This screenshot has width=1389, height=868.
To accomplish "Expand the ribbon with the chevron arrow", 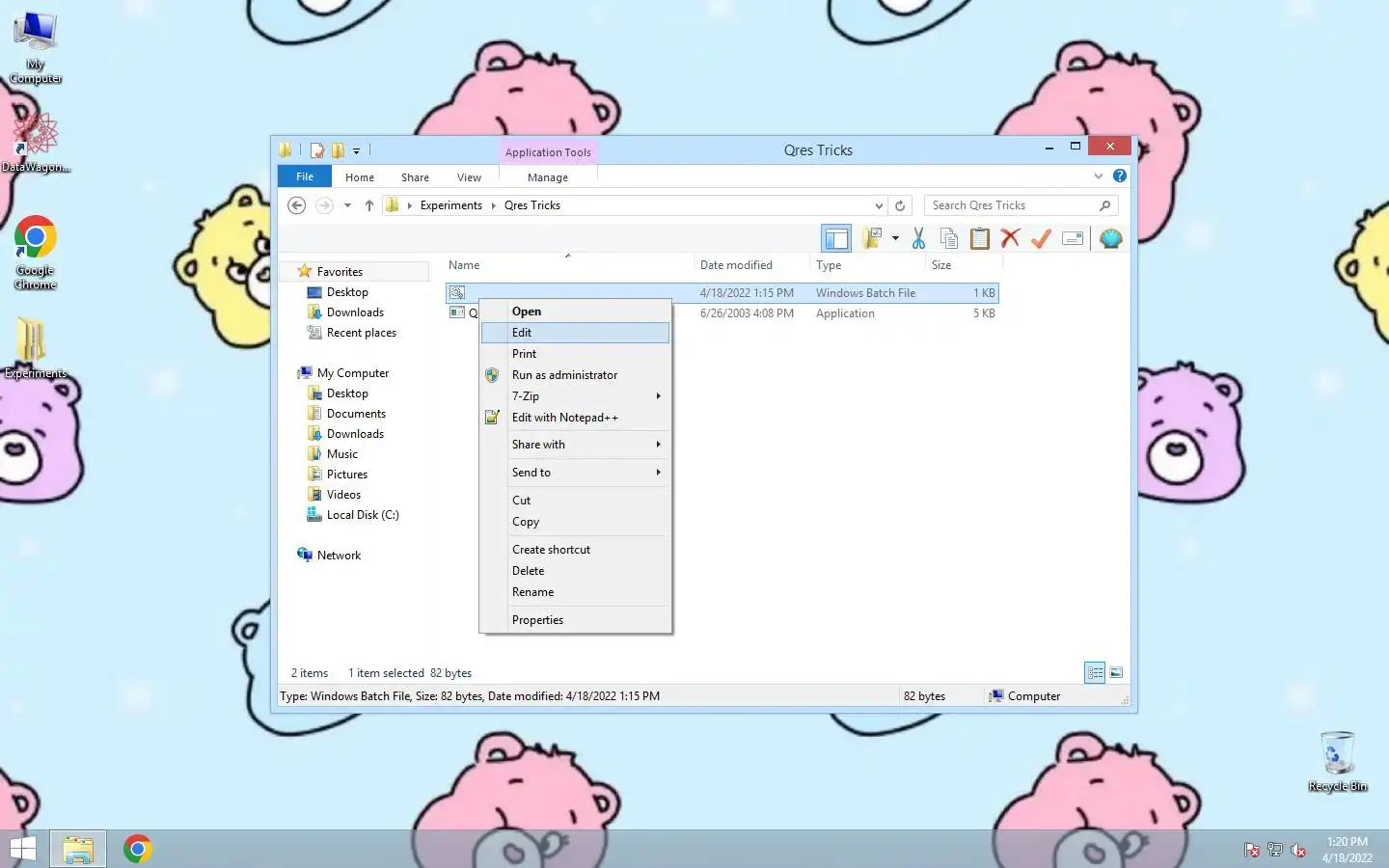I will (1098, 176).
